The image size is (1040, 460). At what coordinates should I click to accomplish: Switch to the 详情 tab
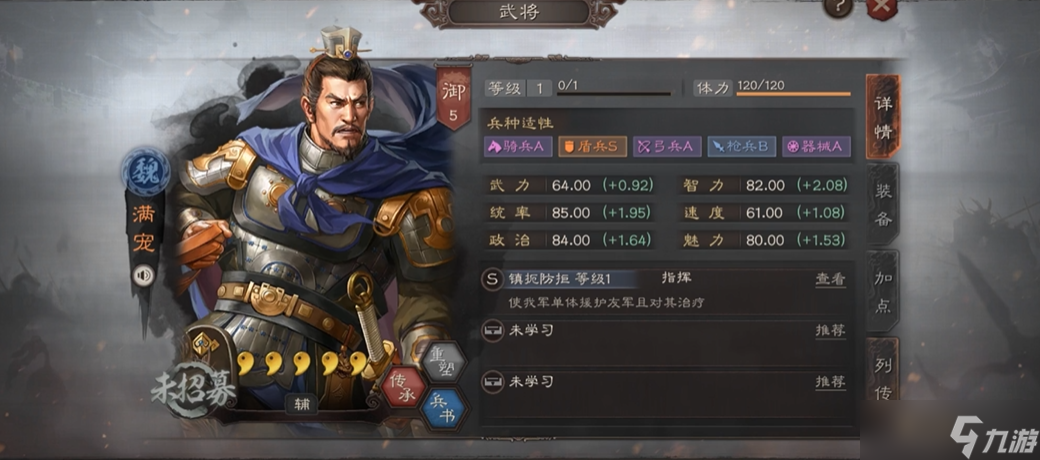click(x=883, y=117)
